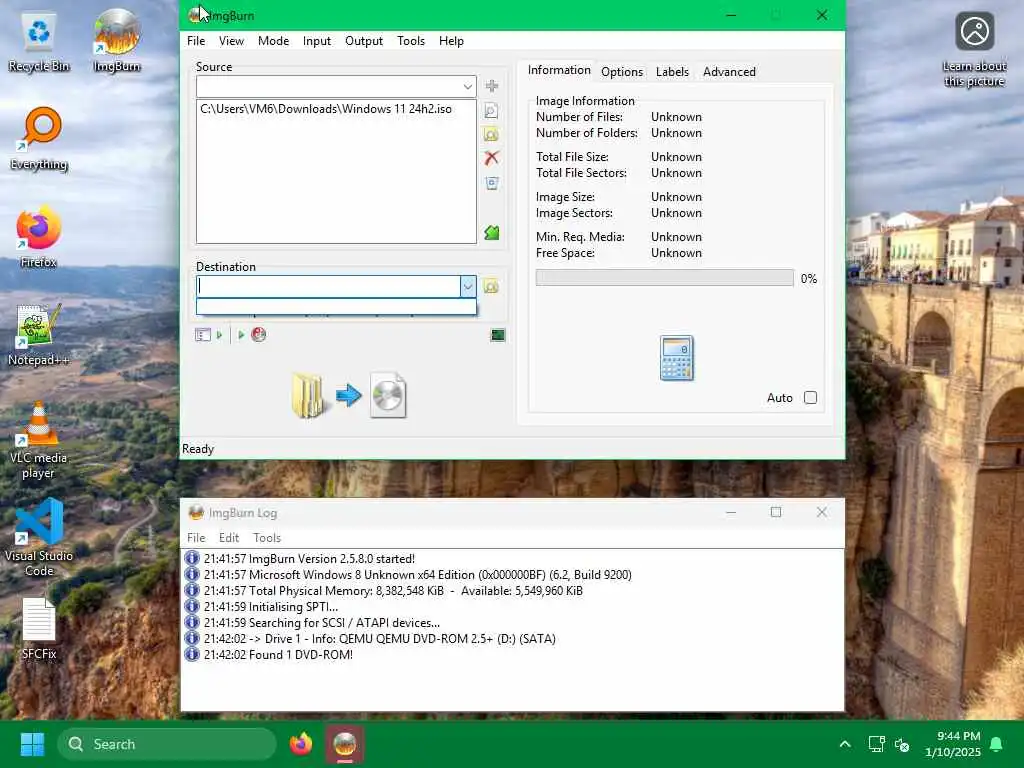Open Edit menu in ImgBurn Log window
1024x768 pixels.
point(229,537)
